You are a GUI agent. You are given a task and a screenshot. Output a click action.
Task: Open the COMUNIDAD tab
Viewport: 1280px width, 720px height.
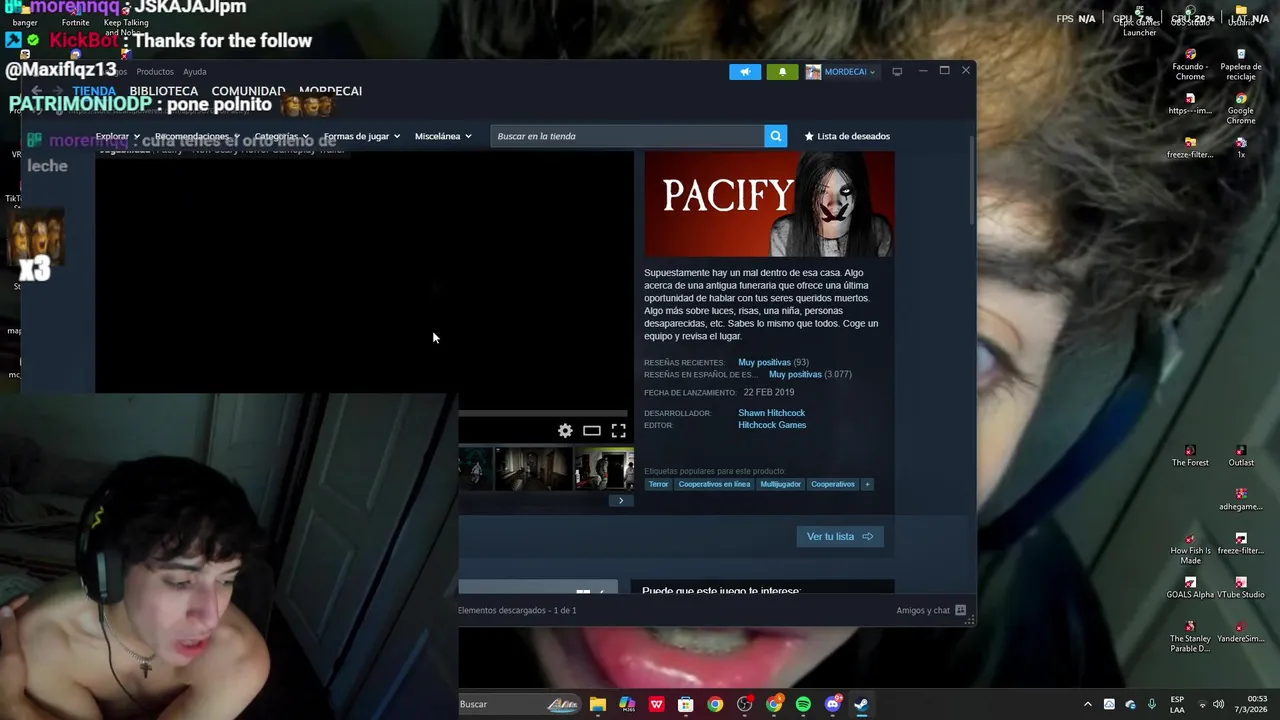click(248, 91)
